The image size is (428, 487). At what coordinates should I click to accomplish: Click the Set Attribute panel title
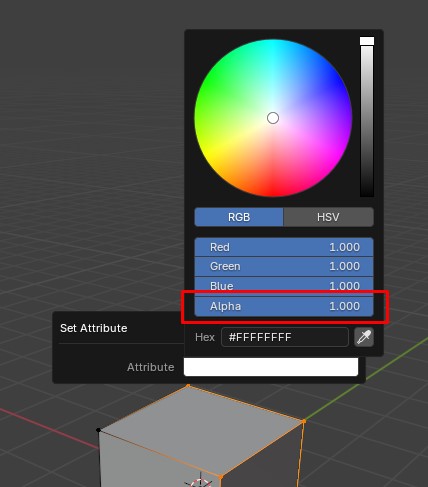[94, 328]
